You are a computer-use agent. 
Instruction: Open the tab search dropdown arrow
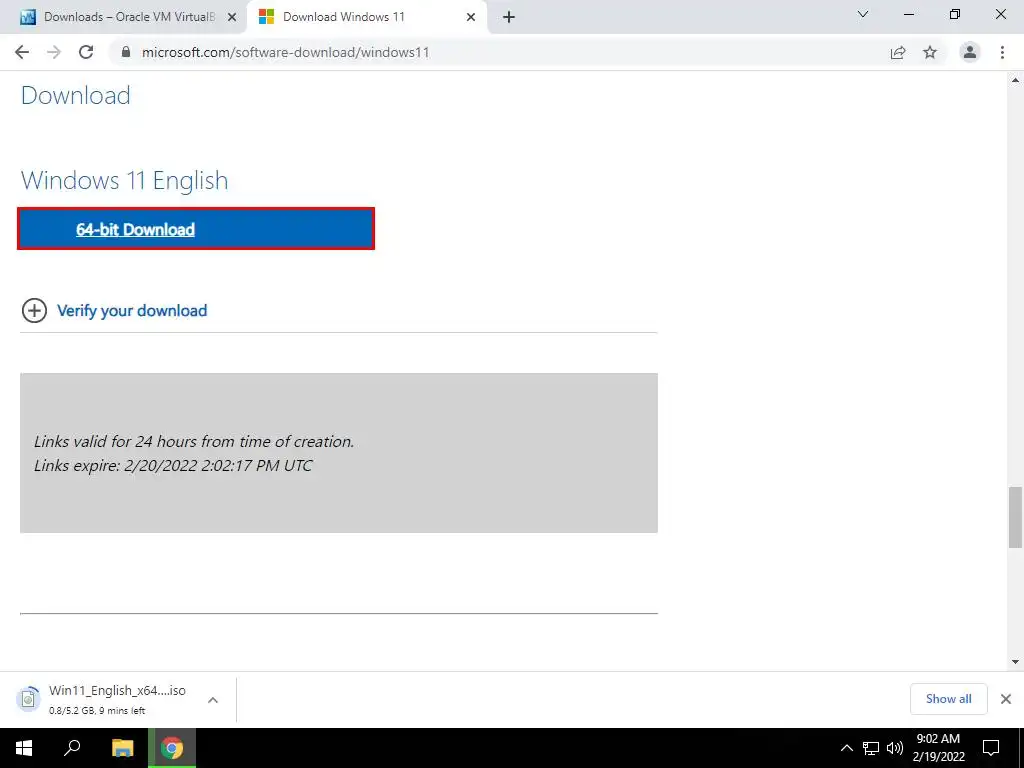point(863,14)
